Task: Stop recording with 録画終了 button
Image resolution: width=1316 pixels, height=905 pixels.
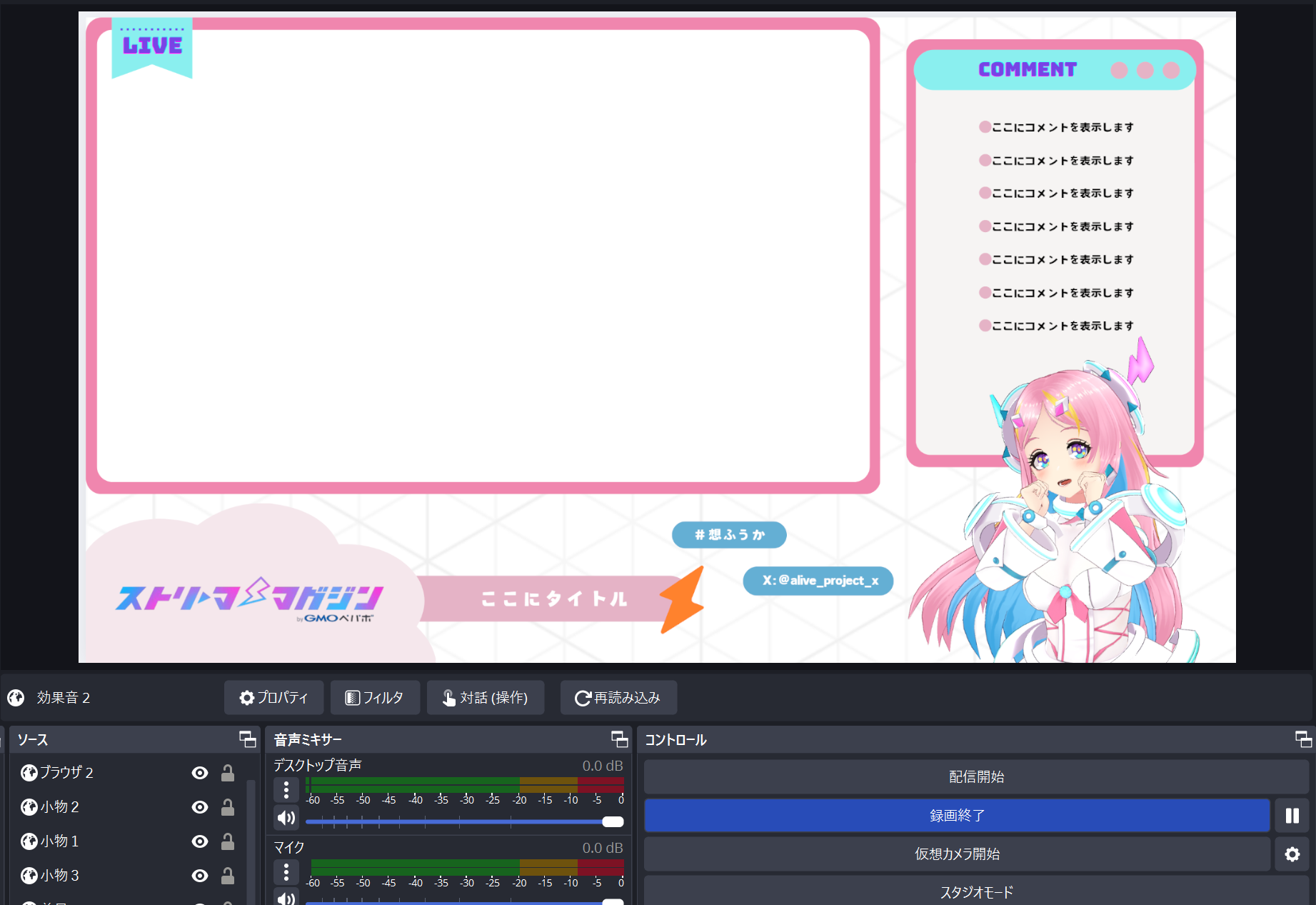Action: 956,816
